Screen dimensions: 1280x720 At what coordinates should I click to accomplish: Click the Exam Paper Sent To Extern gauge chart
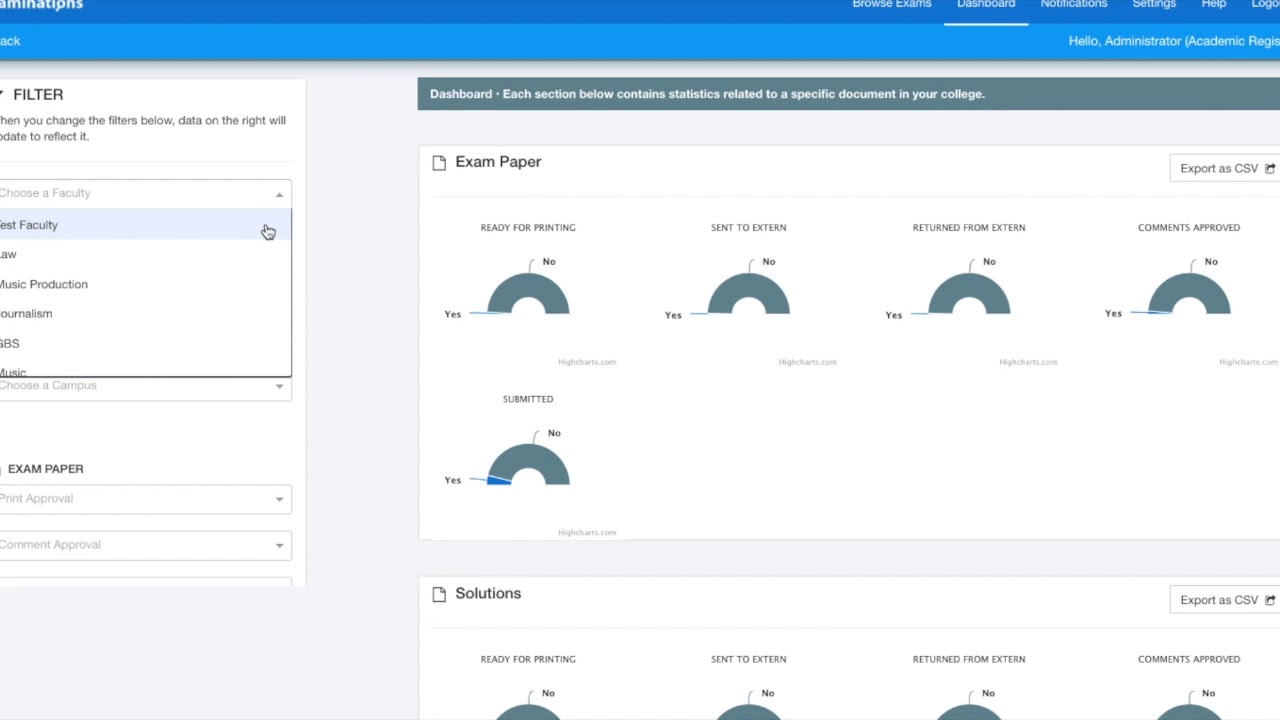click(749, 294)
